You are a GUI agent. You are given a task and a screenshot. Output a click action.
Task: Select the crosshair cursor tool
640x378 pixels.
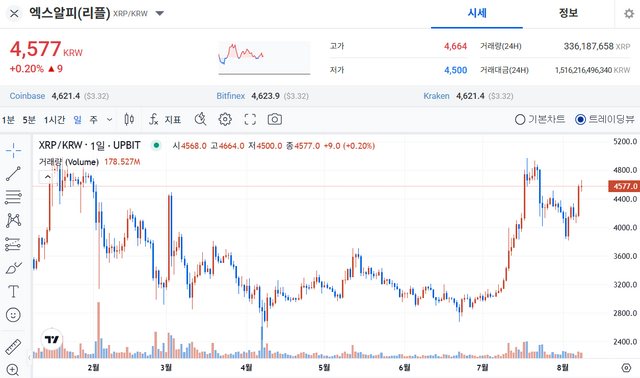(x=13, y=150)
